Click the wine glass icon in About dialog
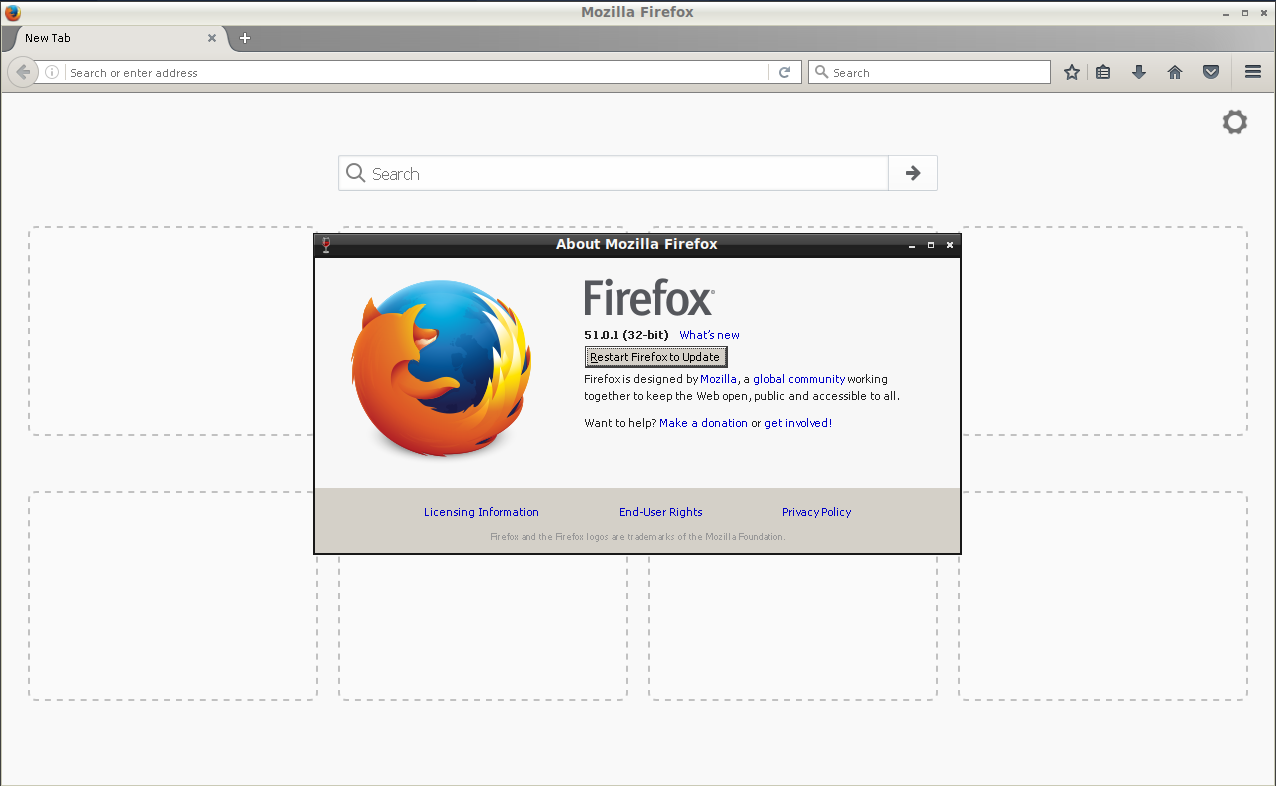The height and width of the screenshot is (786, 1276). [x=325, y=244]
